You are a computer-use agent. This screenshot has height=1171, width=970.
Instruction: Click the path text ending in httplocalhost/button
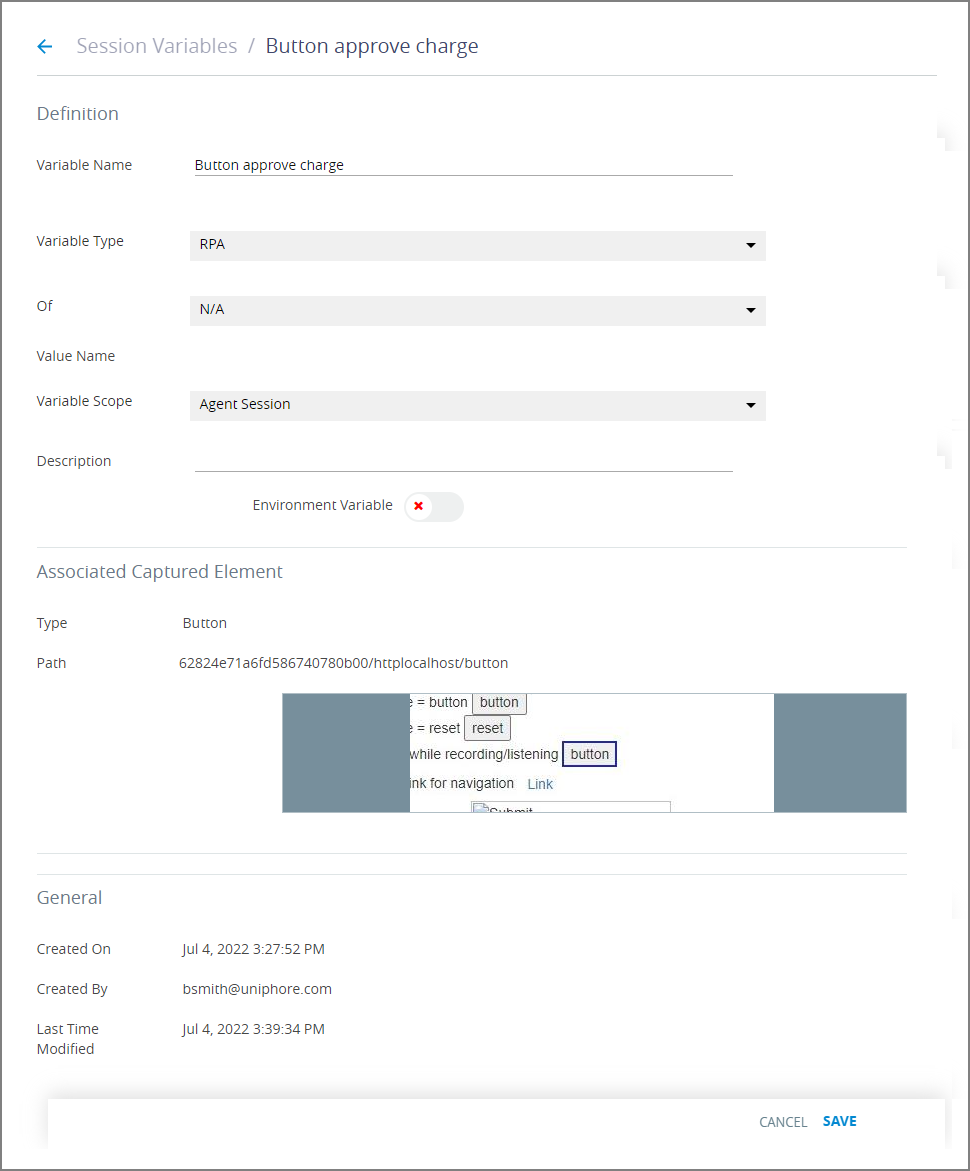[x=343, y=663]
